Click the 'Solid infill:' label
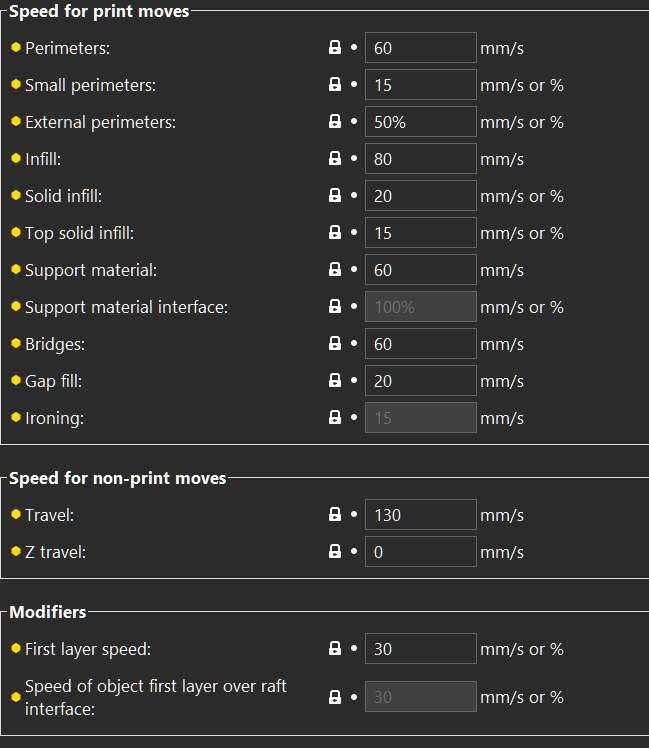Image resolution: width=649 pixels, height=748 pixels. click(63, 196)
